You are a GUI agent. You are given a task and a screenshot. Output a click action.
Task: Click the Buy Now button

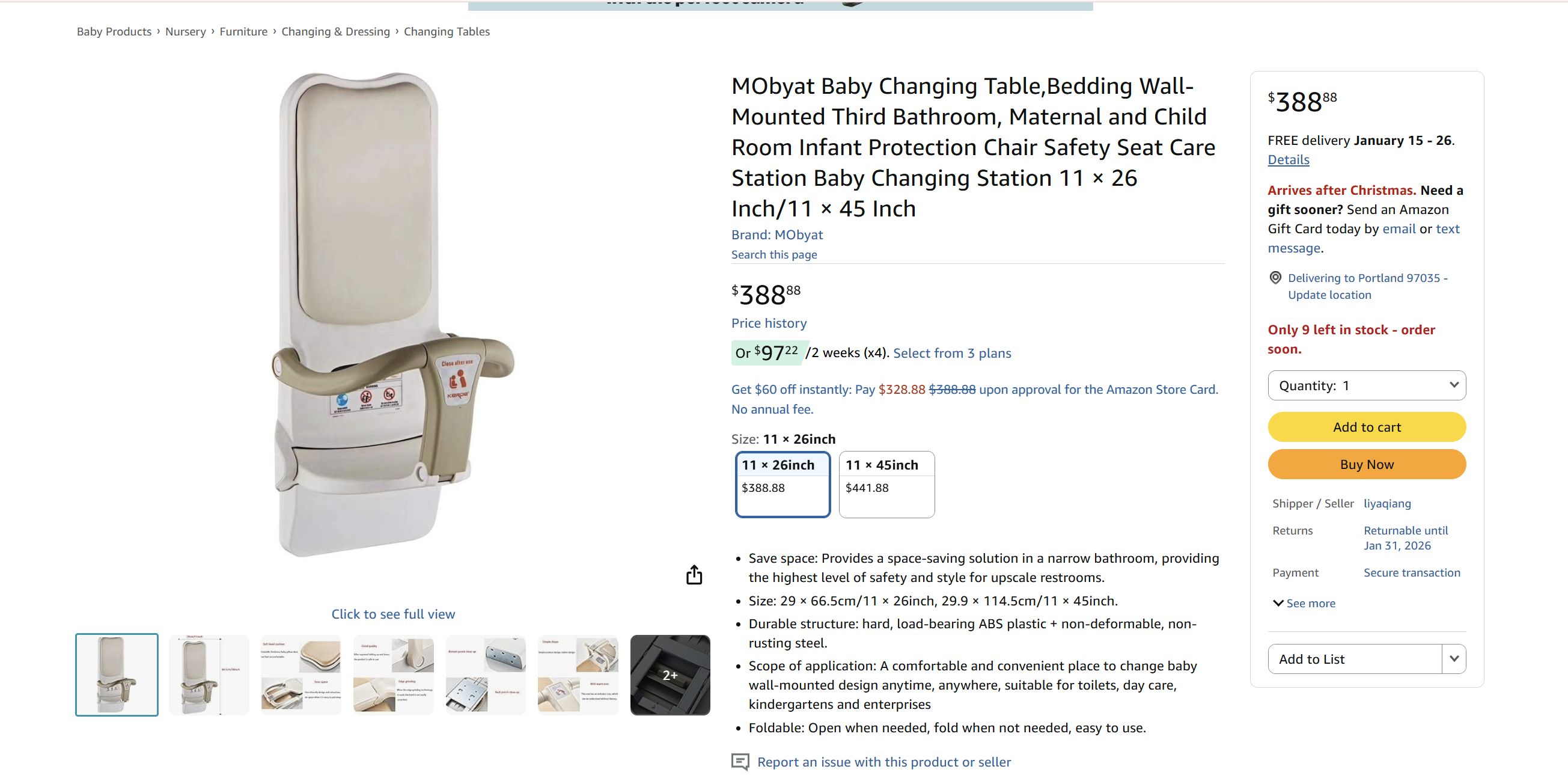pos(1367,464)
